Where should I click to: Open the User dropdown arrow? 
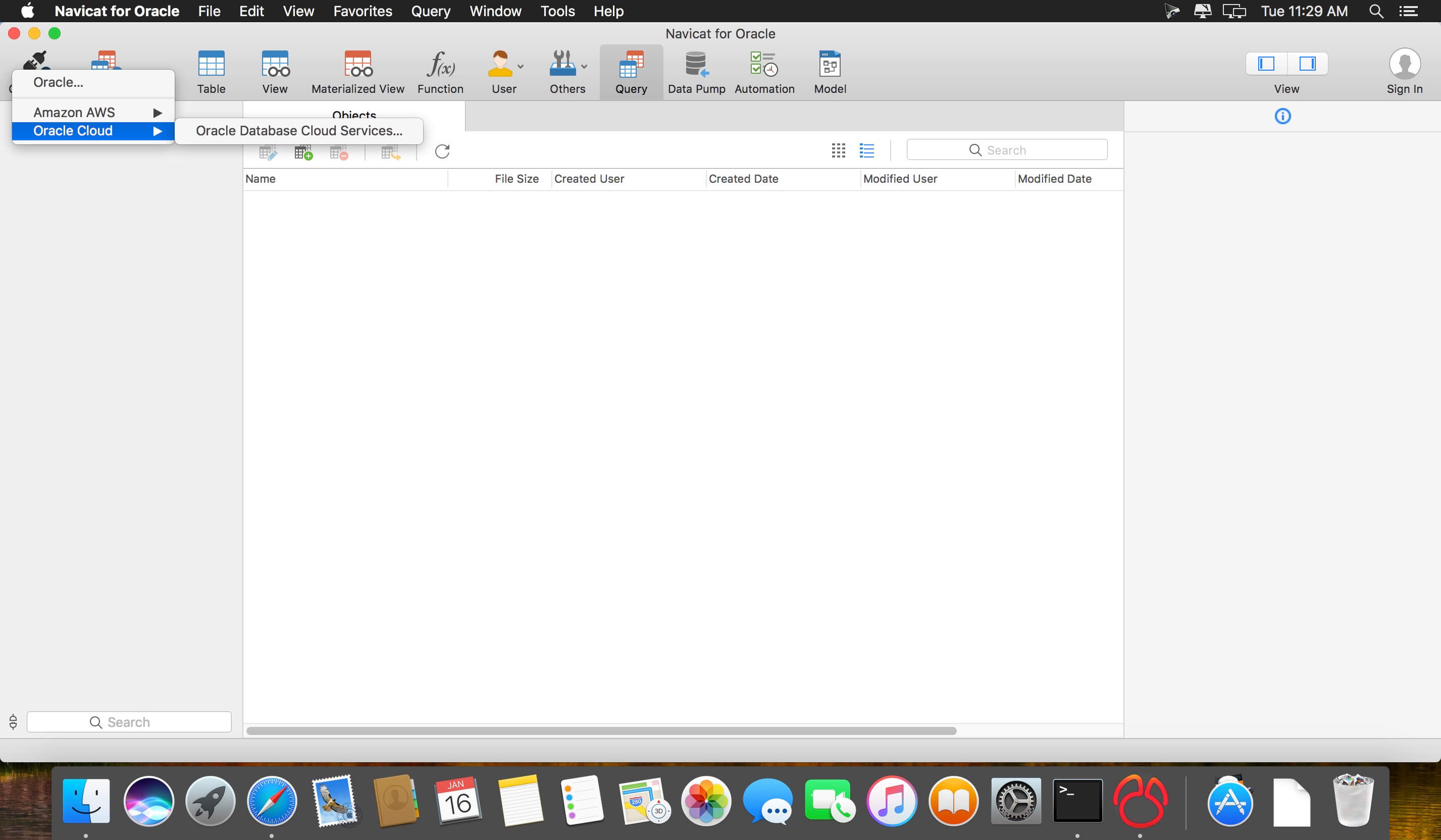coord(521,66)
